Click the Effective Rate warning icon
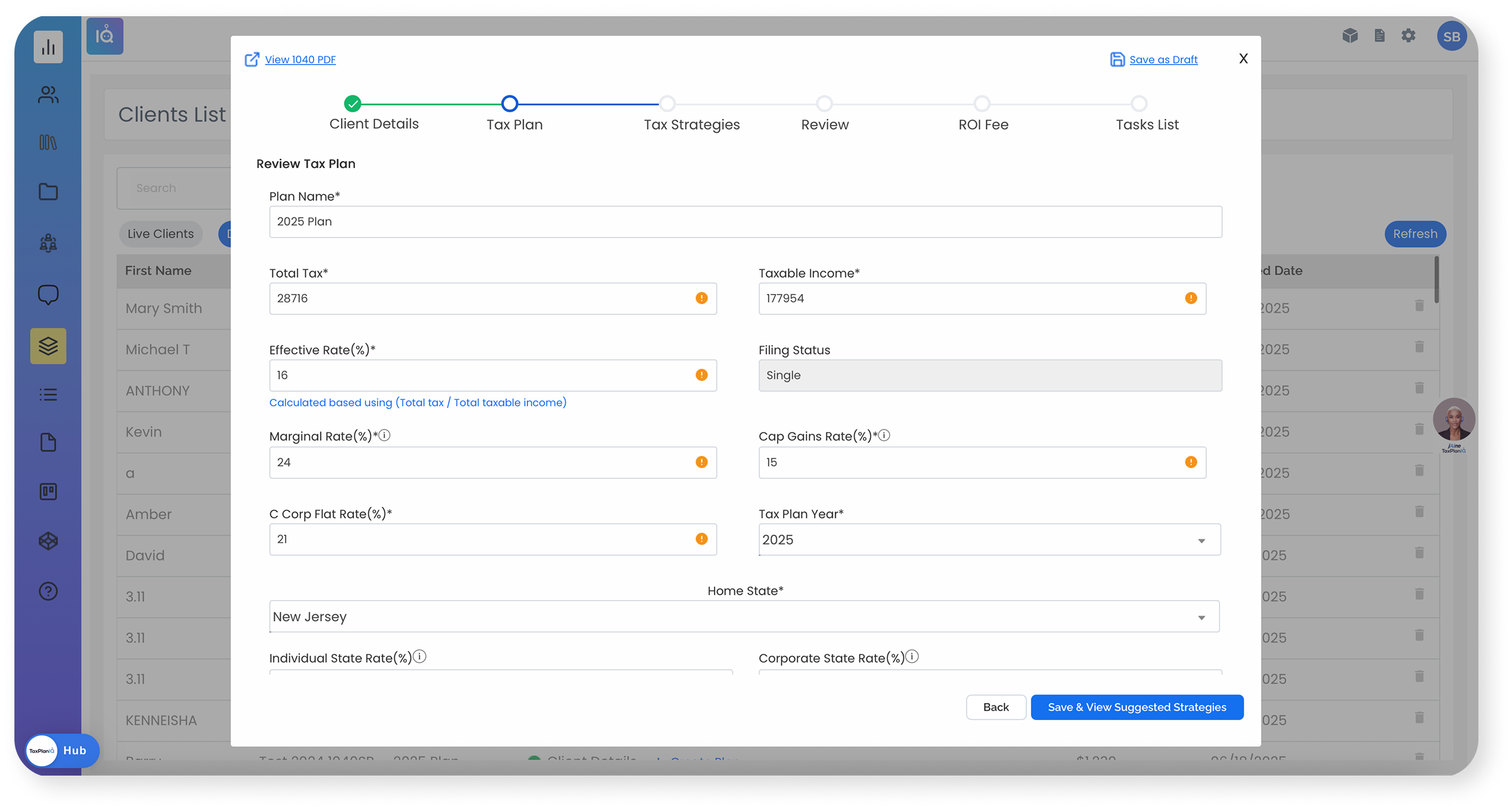 point(701,375)
